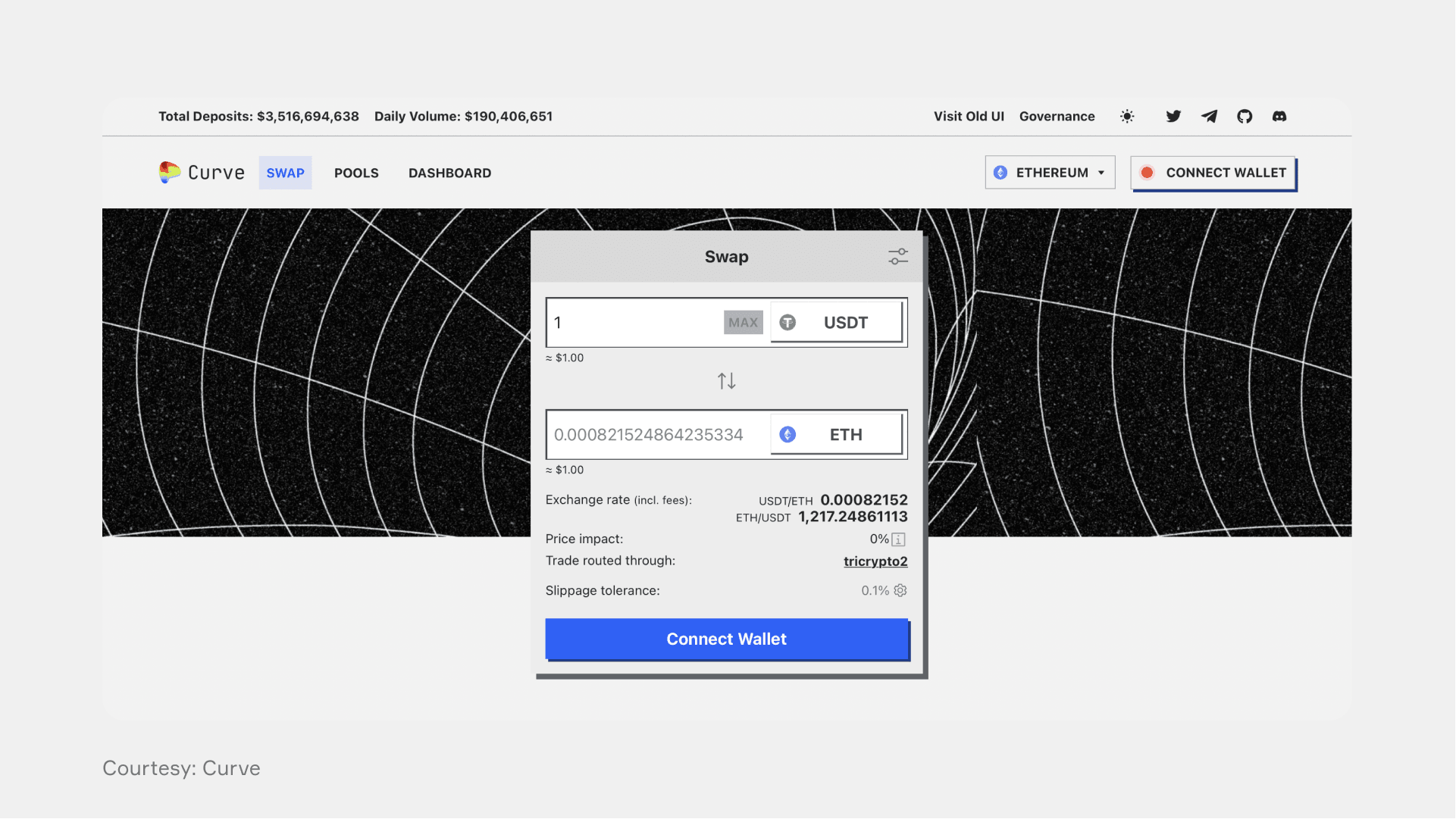Focus the ETH output amount field

click(x=658, y=435)
